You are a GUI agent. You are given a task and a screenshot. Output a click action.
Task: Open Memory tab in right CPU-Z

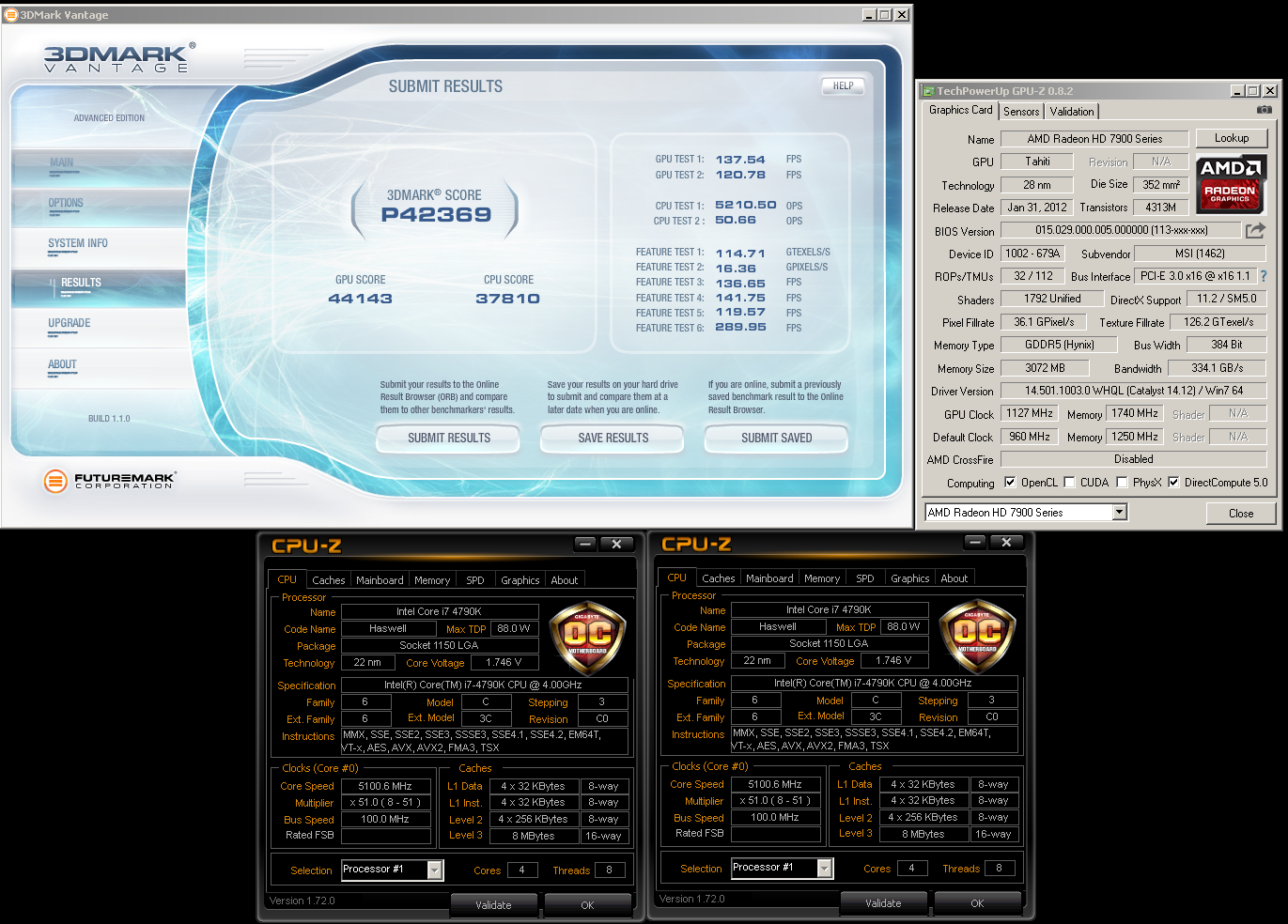[x=822, y=578]
